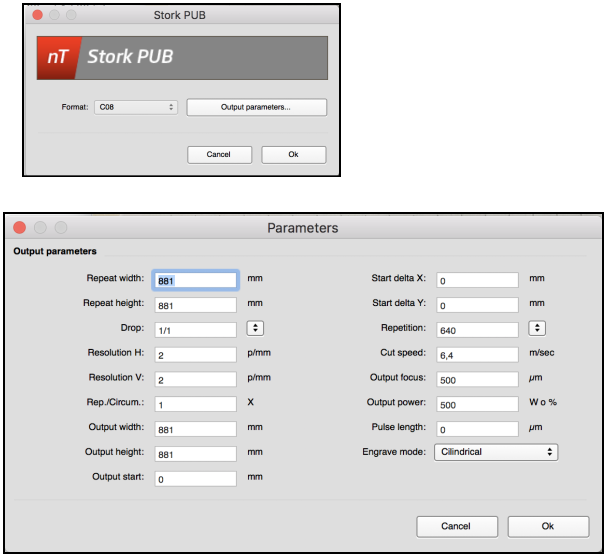Click the nT Stork PUB logo banner
Viewport: 604px width, 557px height.
coord(182,58)
